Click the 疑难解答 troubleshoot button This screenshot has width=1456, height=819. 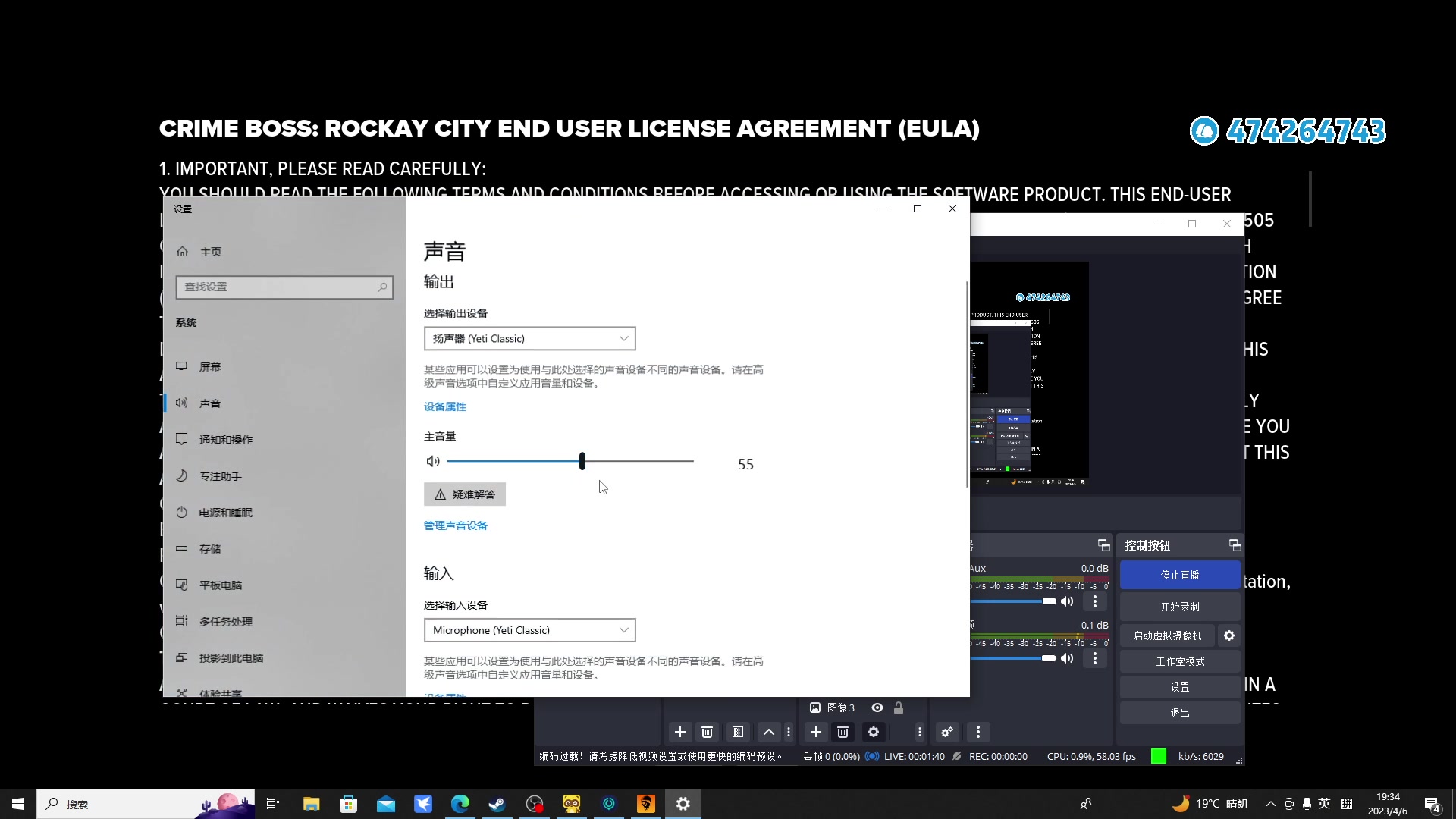click(x=465, y=494)
